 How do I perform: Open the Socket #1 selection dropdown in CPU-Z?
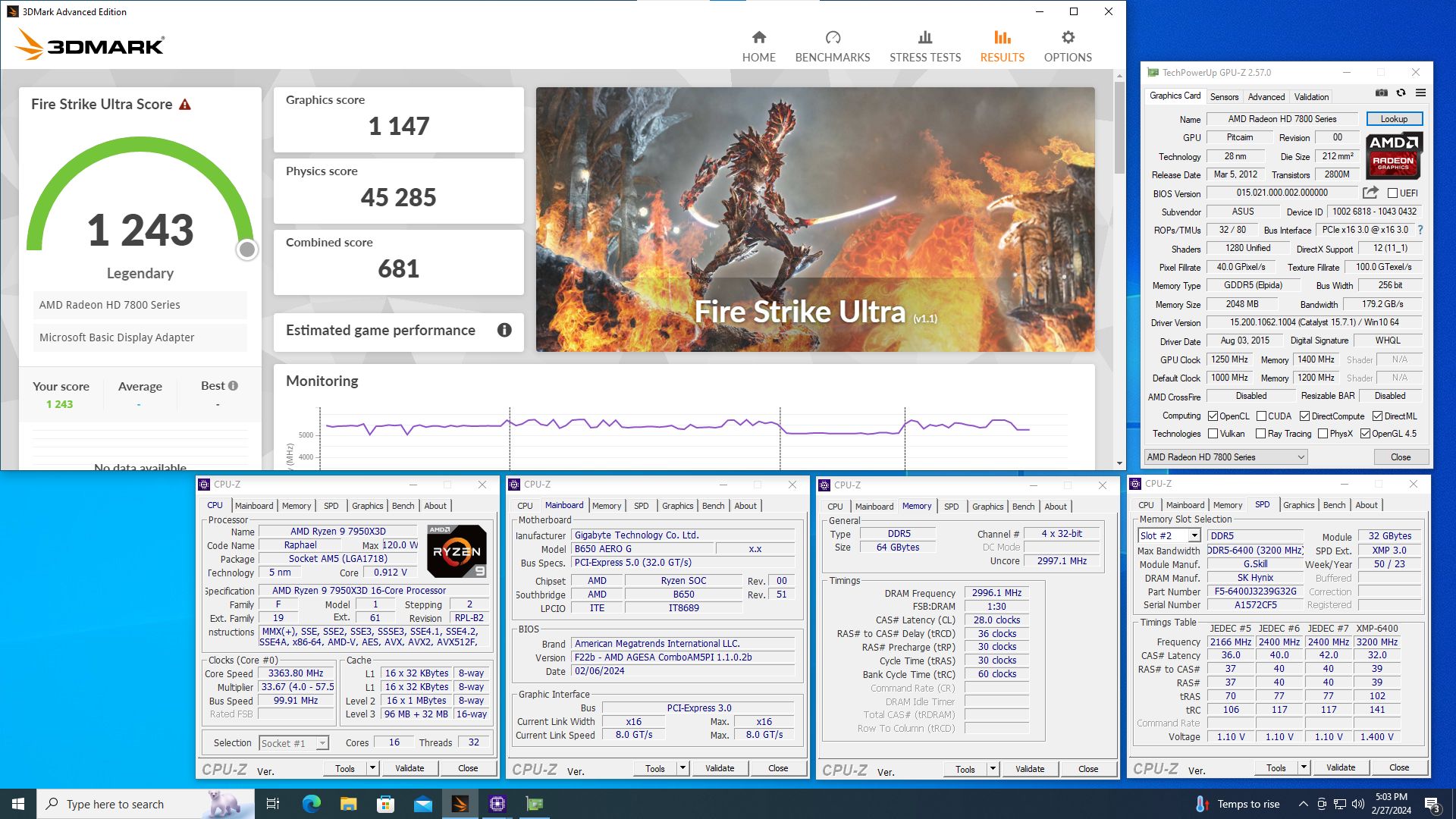(293, 743)
